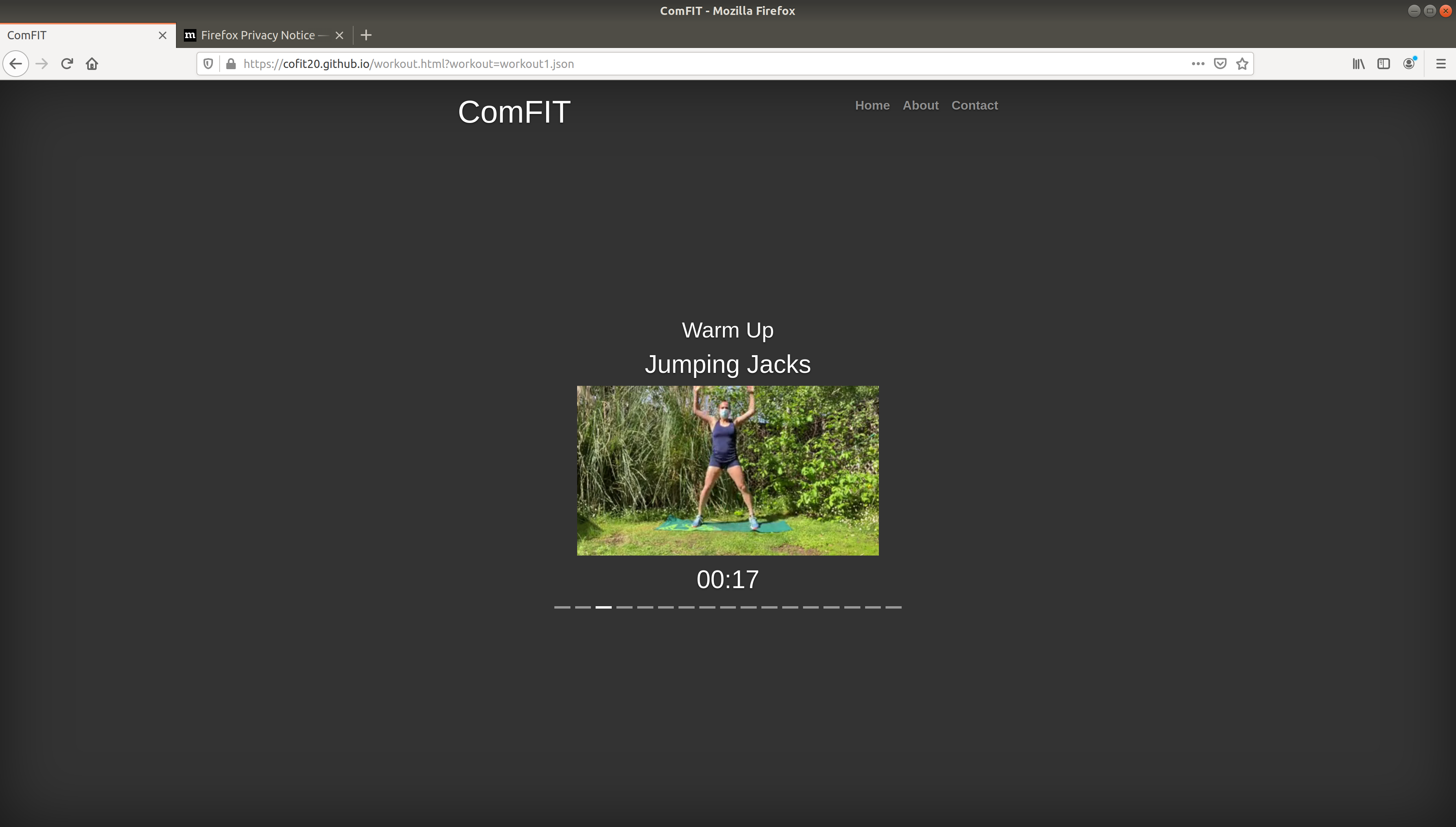This screenshot has width=1456, height=827.
Task: Save page to Pocket icon
Action: (1220, 64)
